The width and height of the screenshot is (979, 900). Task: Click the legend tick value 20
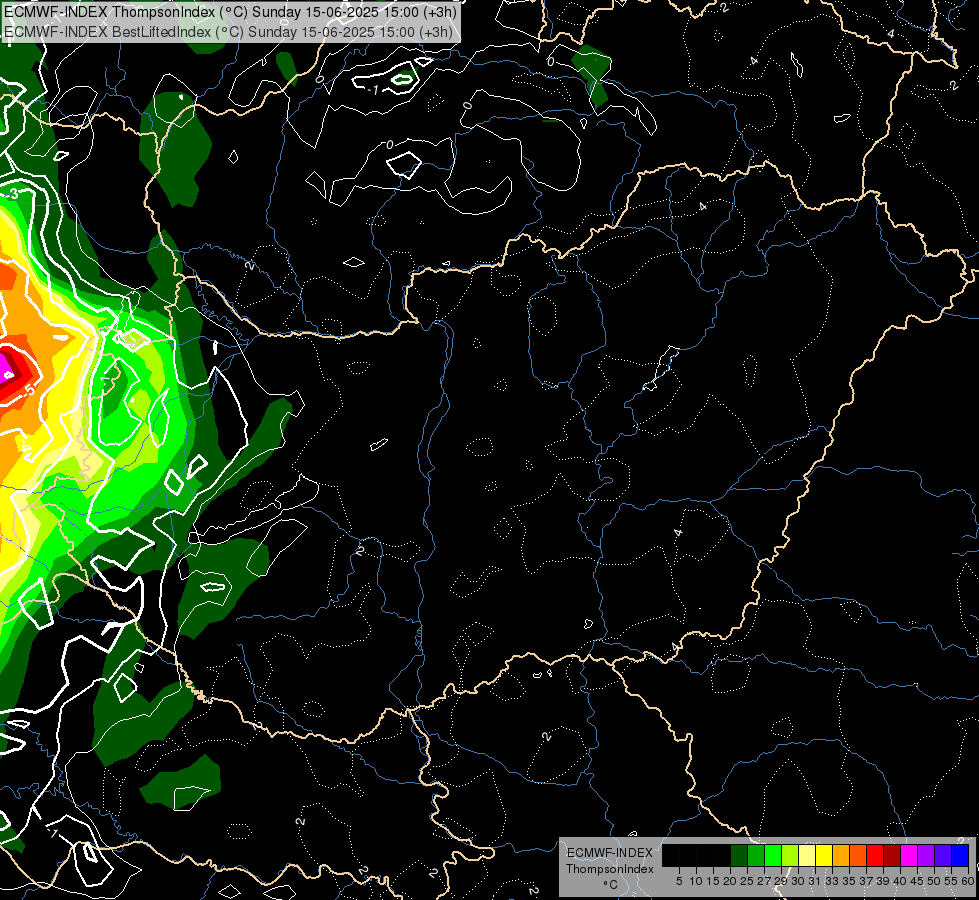(730, 881)
